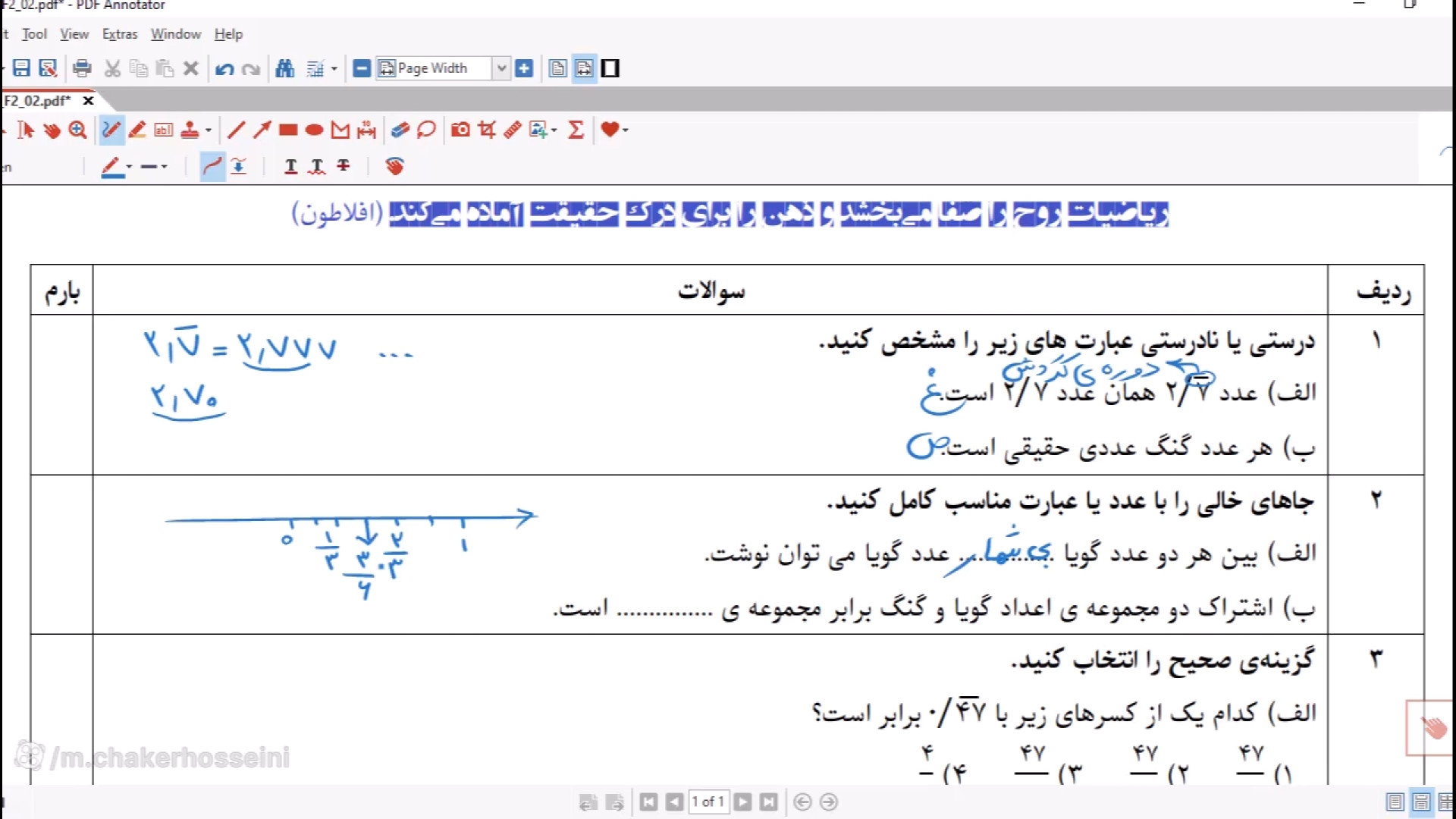Select the Eraser tool

point(400,130)
